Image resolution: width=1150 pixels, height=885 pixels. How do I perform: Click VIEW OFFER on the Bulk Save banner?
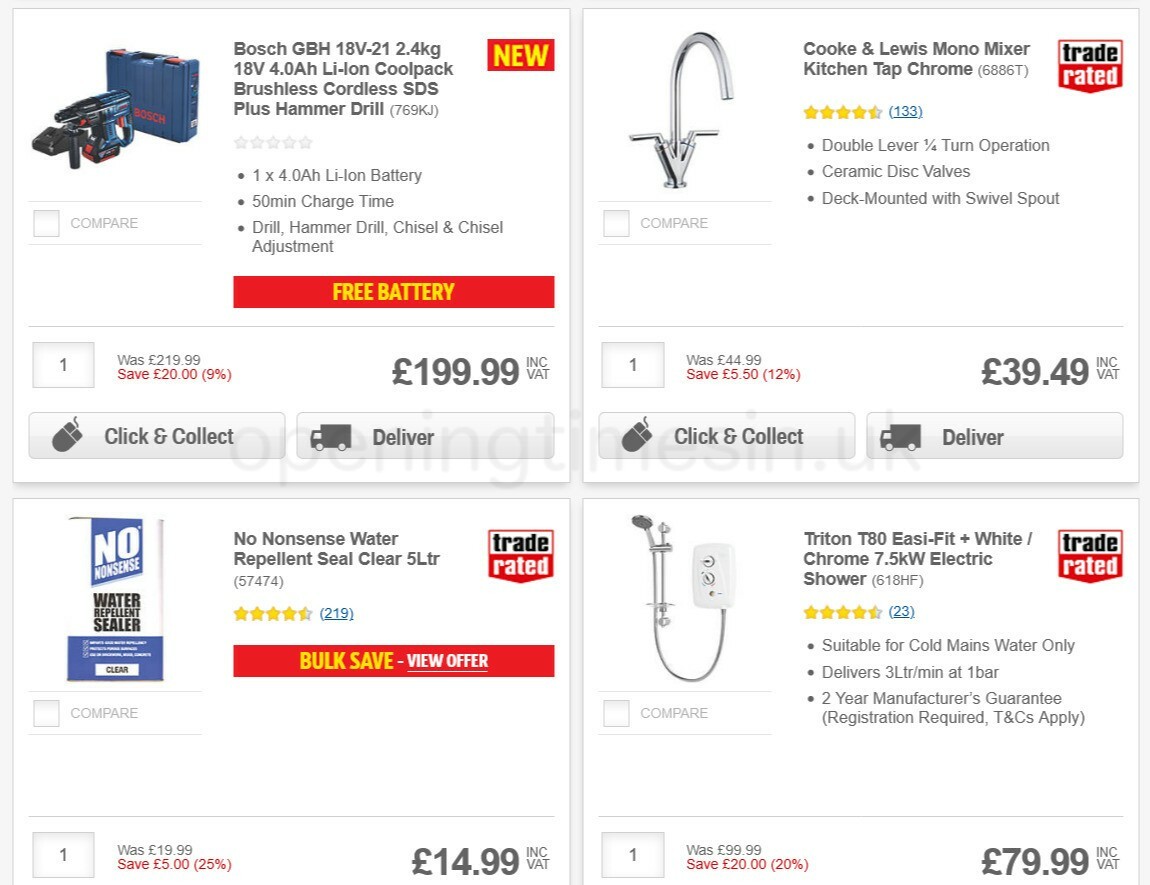pyautogui.click(x=447, y=661)
